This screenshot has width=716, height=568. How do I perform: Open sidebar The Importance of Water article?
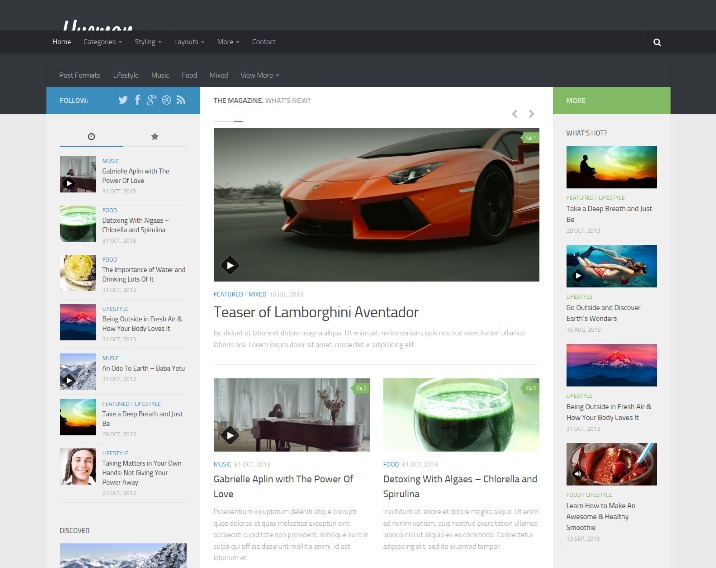[x=144, y=274]
